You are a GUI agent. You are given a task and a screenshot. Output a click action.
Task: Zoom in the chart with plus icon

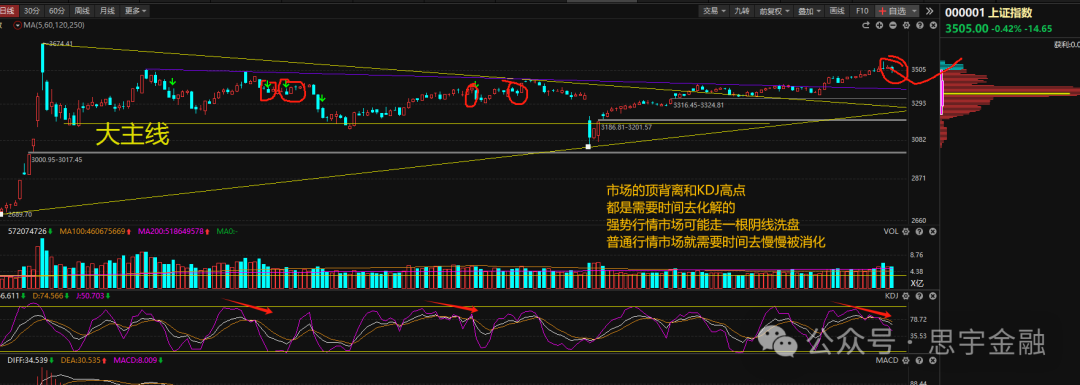pyautogui.click(x=880, y=25)
